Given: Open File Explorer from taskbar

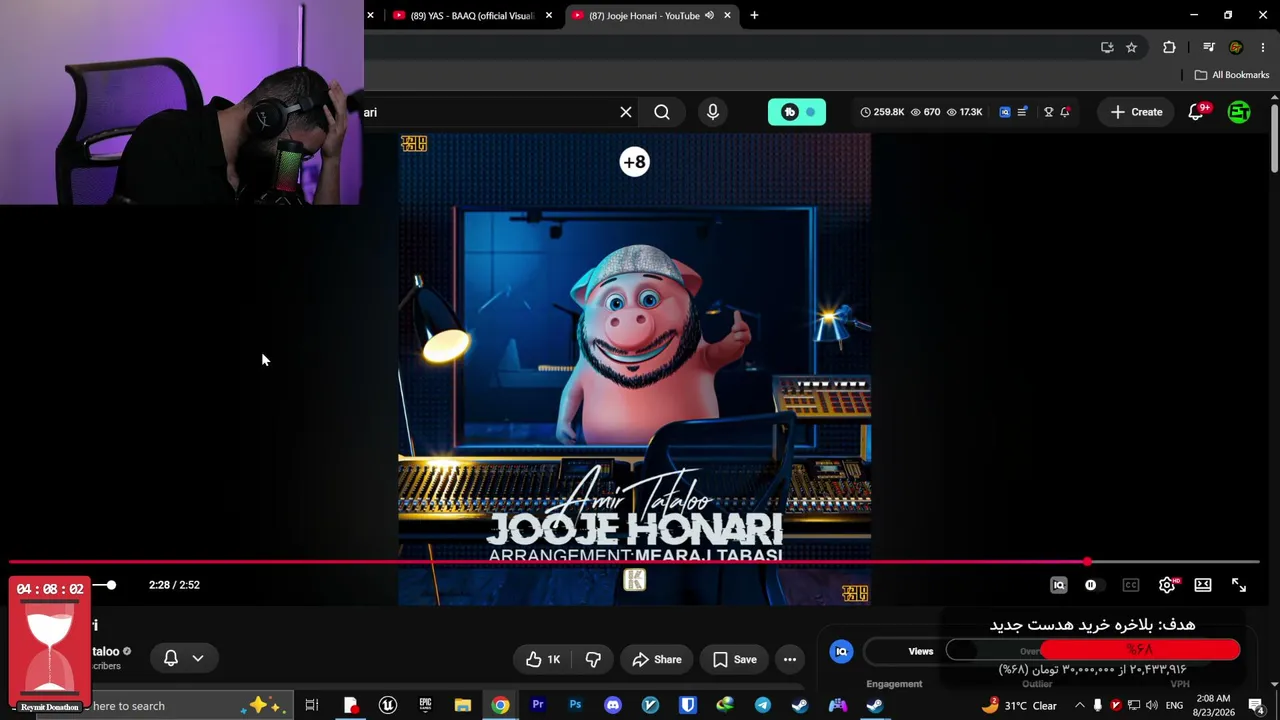Looking at the screenshot, I should click(463, 706).
